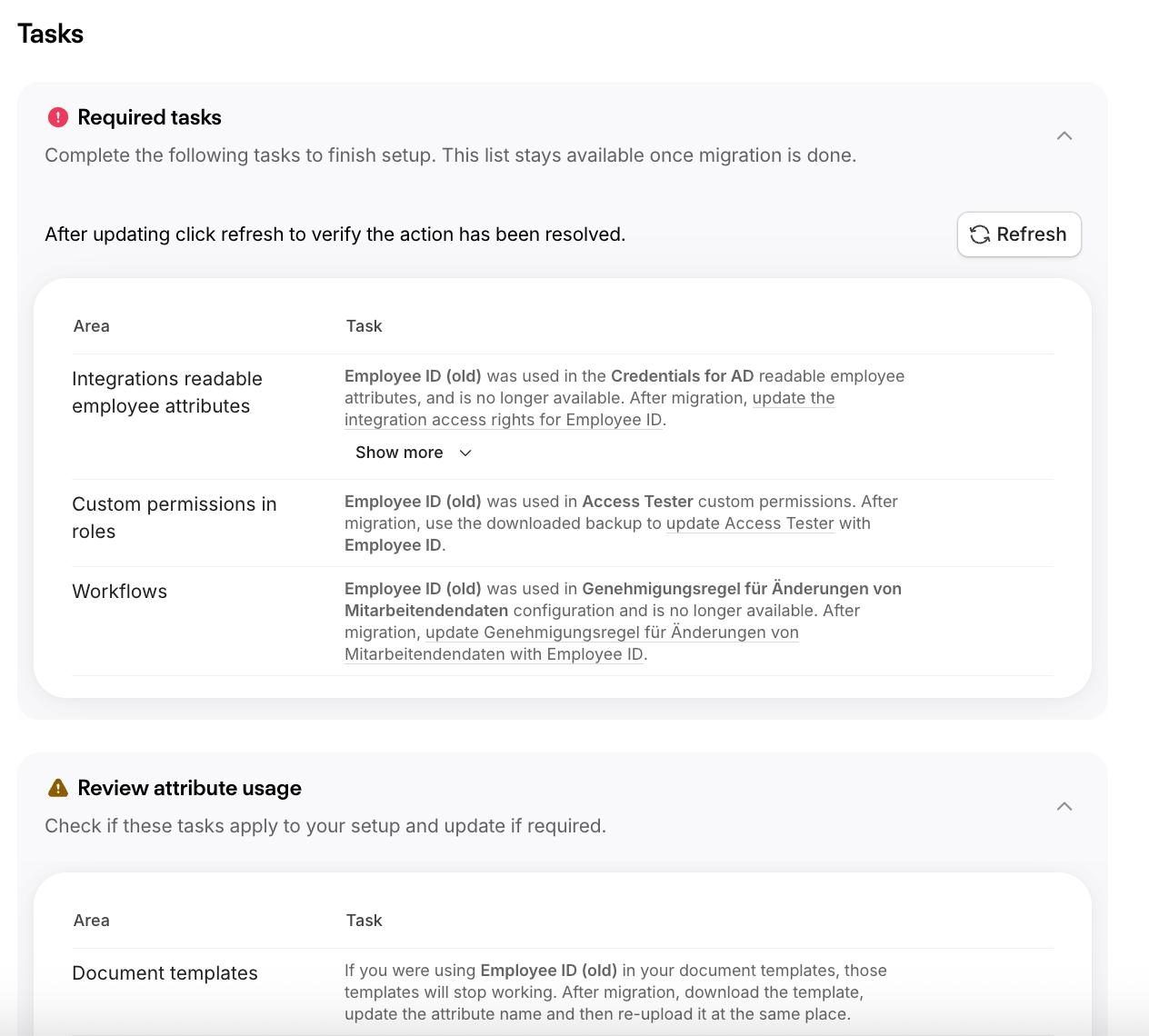Select Custom permissions in roles area cell
Viewport: 1149px width, 1036px height.
click(175, 518)
